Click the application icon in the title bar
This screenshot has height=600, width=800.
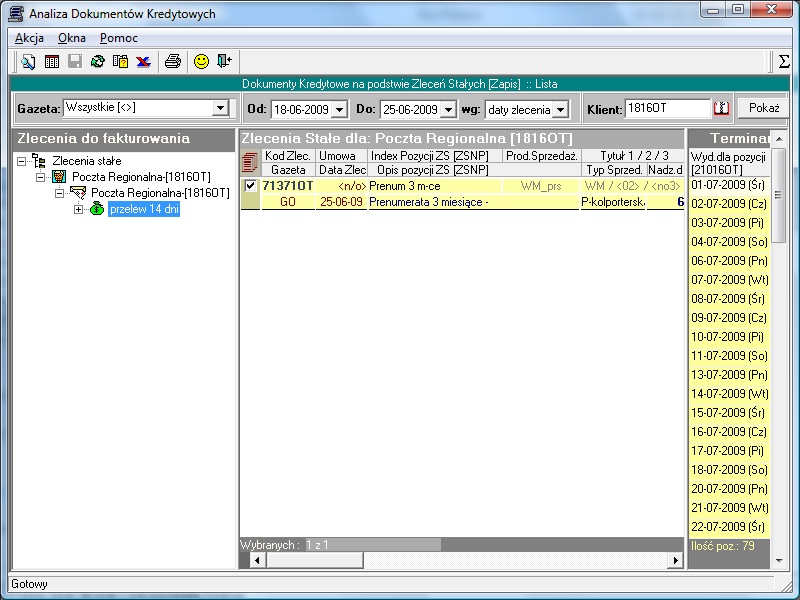[x=16, y=13]
